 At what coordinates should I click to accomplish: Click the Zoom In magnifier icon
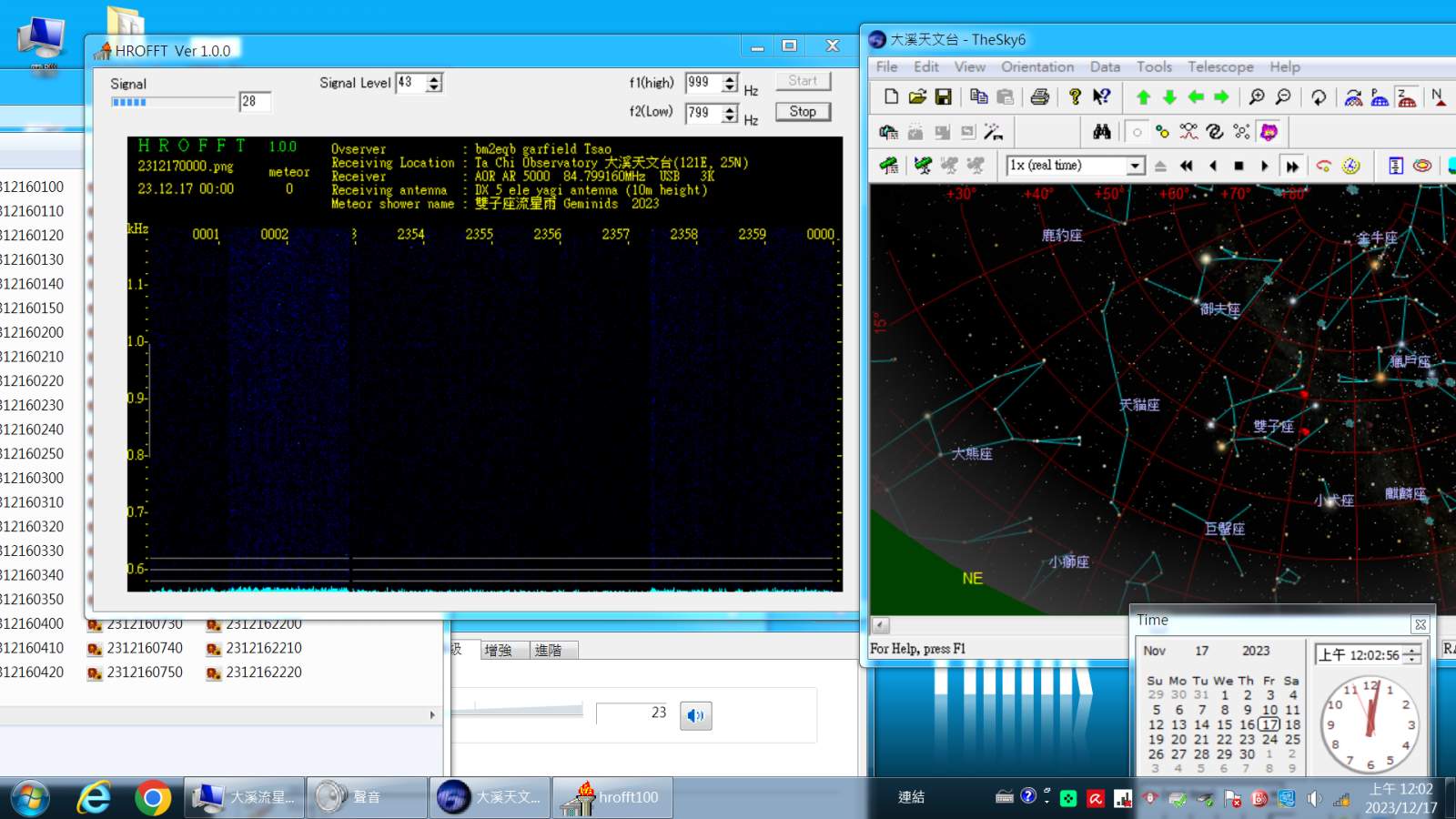coord(1257,97)
